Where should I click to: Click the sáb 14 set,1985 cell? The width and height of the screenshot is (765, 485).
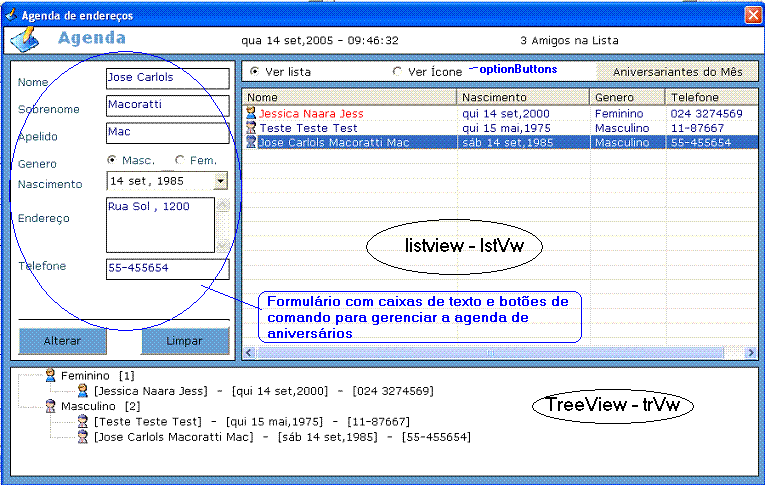click(507, 142)
